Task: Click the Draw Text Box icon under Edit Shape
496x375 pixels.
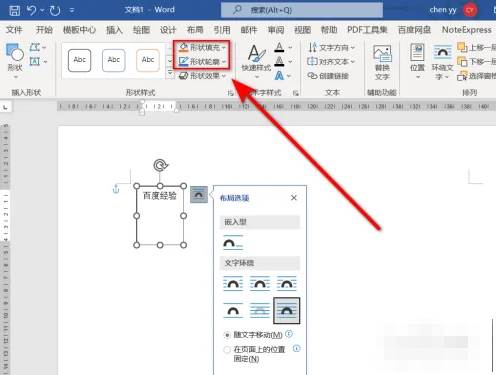Action: (35, 62)
